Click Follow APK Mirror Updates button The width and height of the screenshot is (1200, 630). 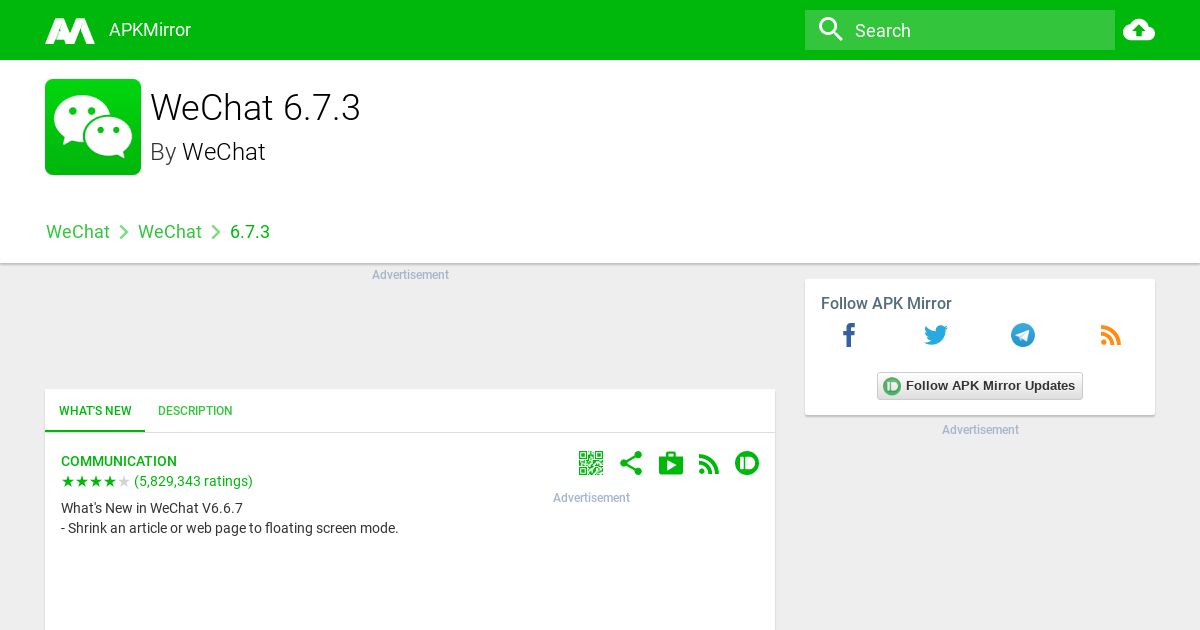point(980,386)
